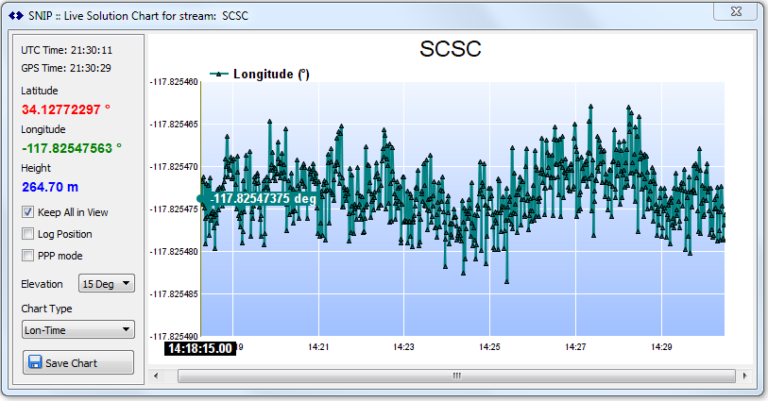This screenshot has width=768, height=401.
Task: Click the 14:18:15.00 time cursor label
Action: pyautogui.click(x=199, y=348)
